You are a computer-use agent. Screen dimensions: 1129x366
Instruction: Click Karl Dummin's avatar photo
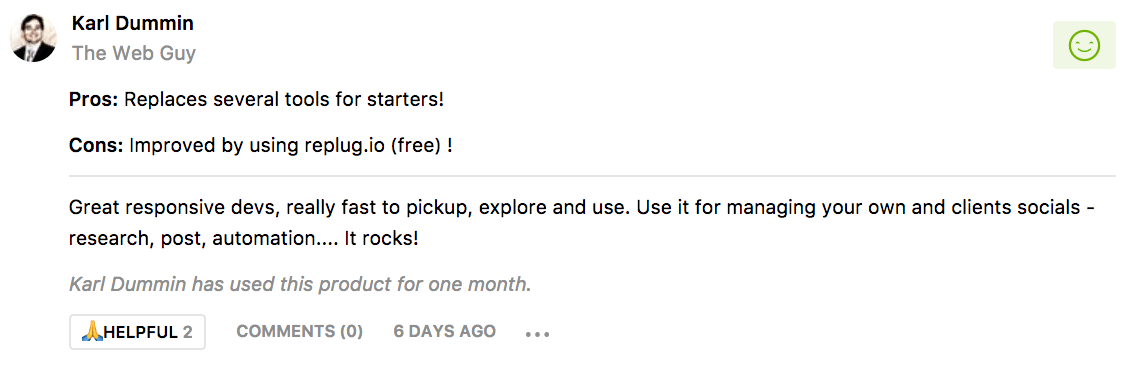coord(33,38)
